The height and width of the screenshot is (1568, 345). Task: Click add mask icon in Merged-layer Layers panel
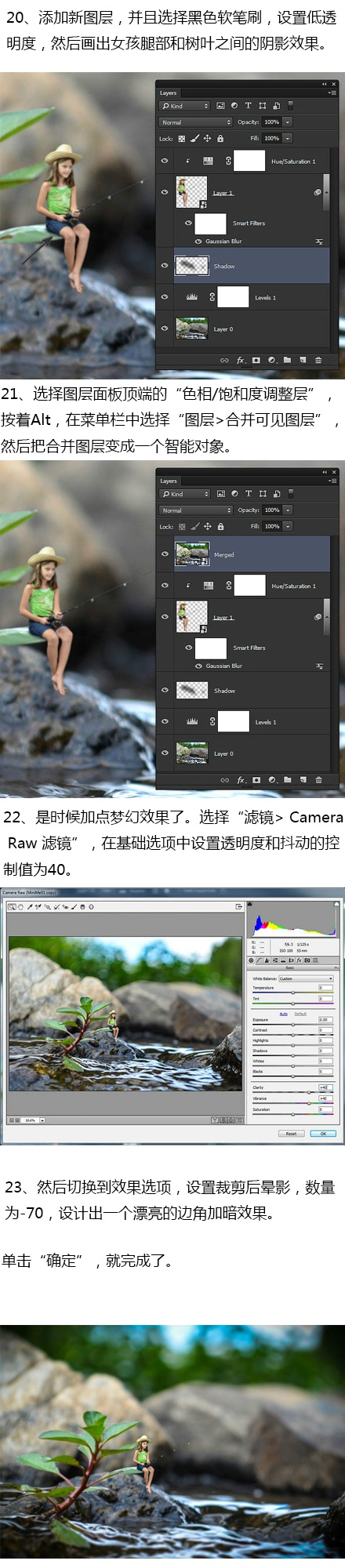(256, 780)
